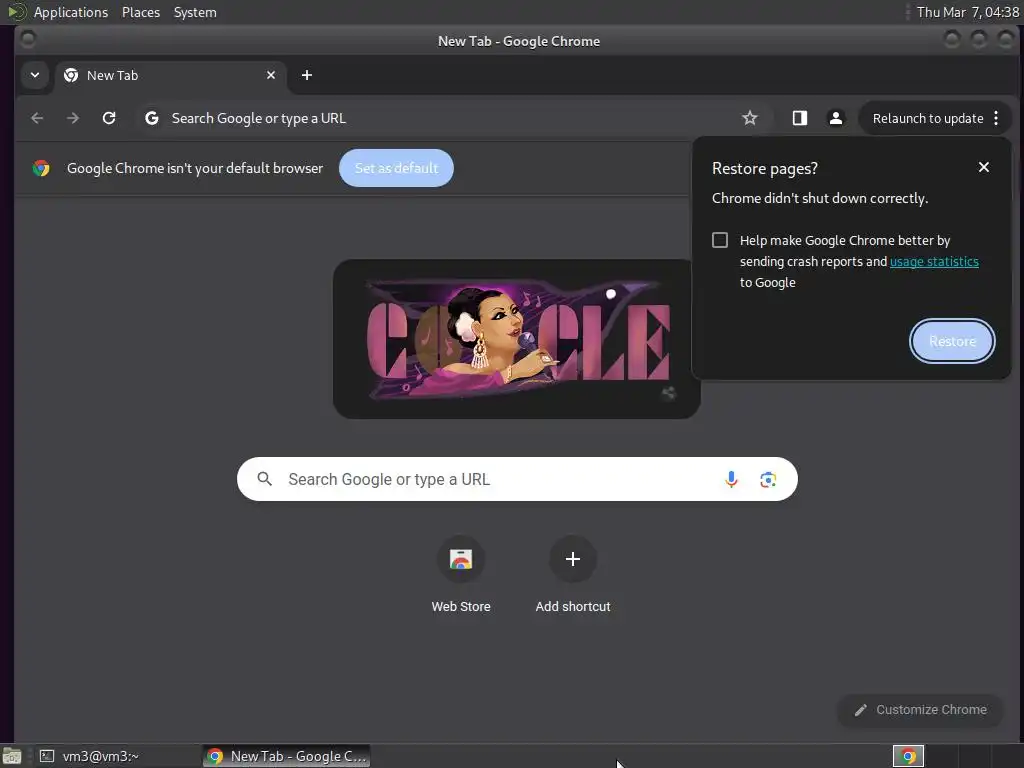Click the Restore button
1024x768 pixels.
[952, 341]
